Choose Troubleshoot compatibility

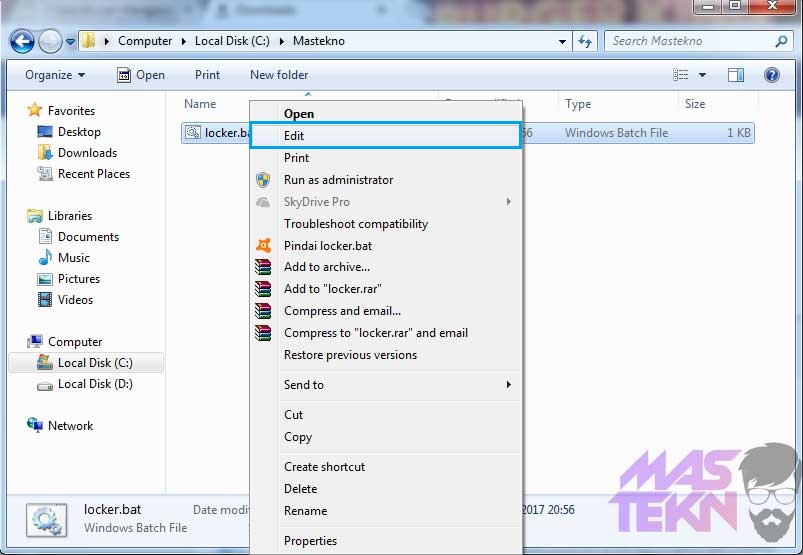tap(386, 224)
